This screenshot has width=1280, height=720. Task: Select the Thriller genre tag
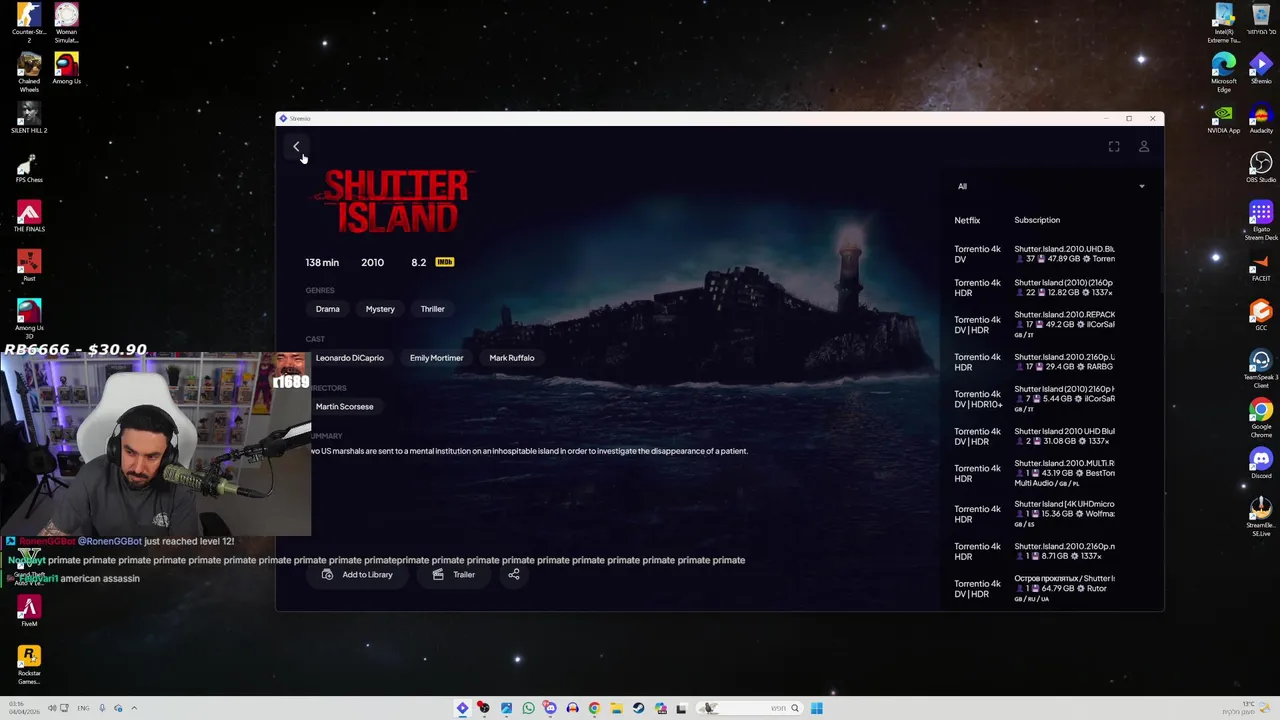(x=432, y=309)
